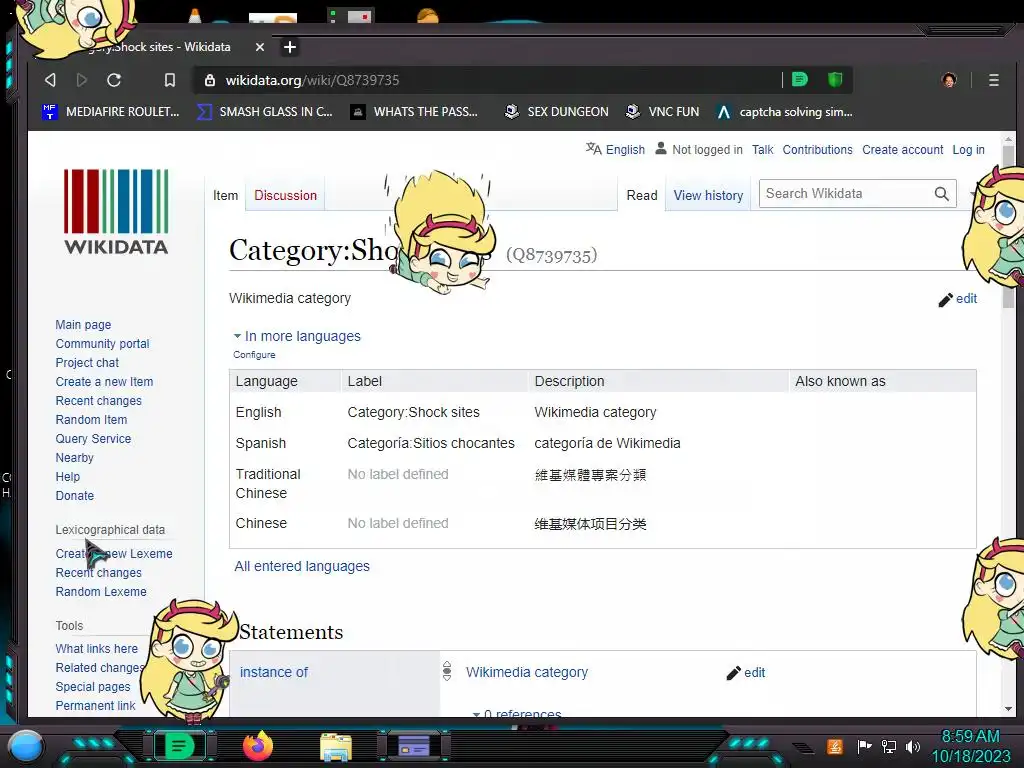Open the purple window taskbar icon
Screen dimensions: 1024x768
tap(414, 746)
